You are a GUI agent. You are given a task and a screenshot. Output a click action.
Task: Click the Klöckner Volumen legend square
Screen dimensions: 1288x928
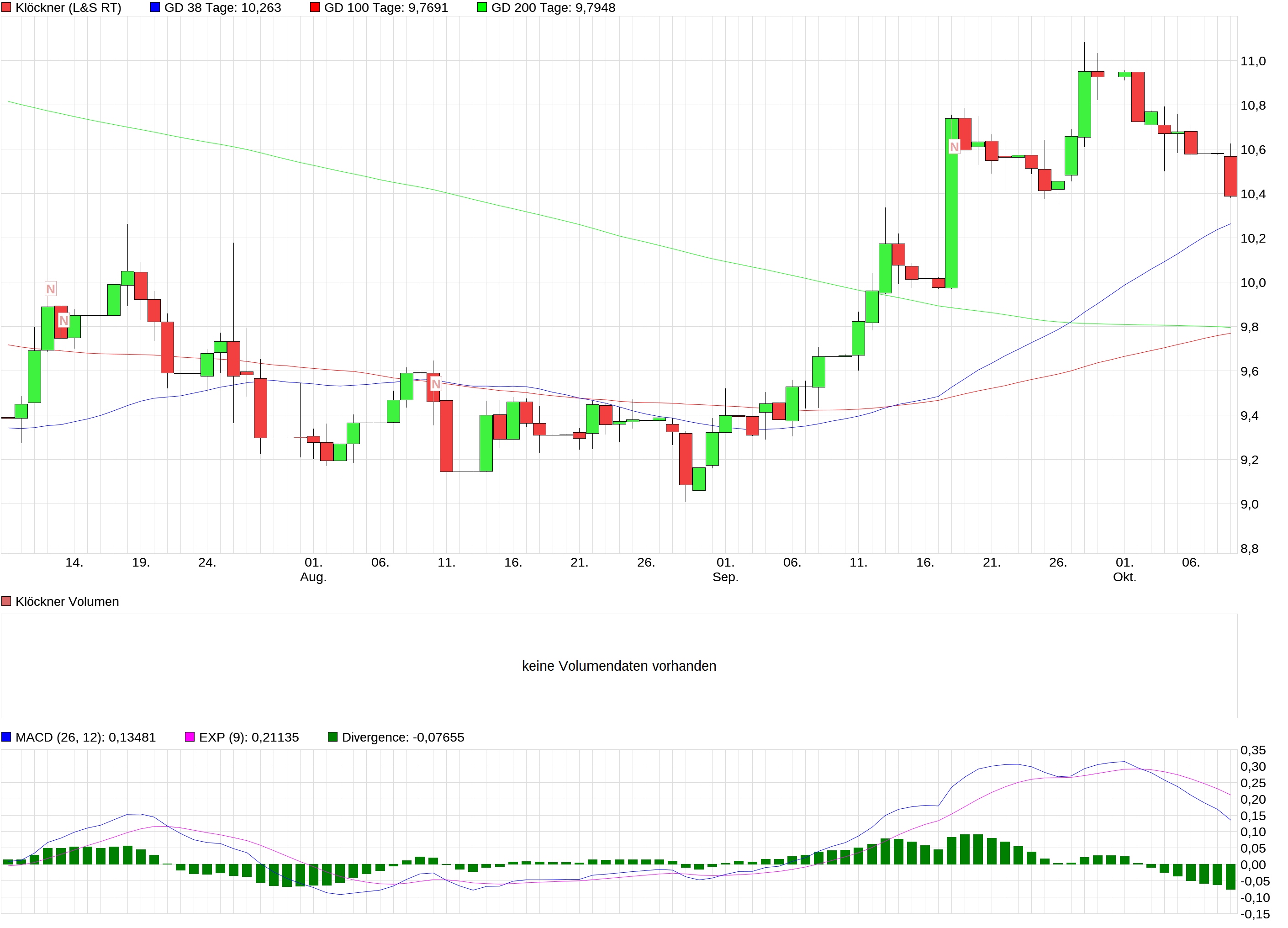coord(6,601)
